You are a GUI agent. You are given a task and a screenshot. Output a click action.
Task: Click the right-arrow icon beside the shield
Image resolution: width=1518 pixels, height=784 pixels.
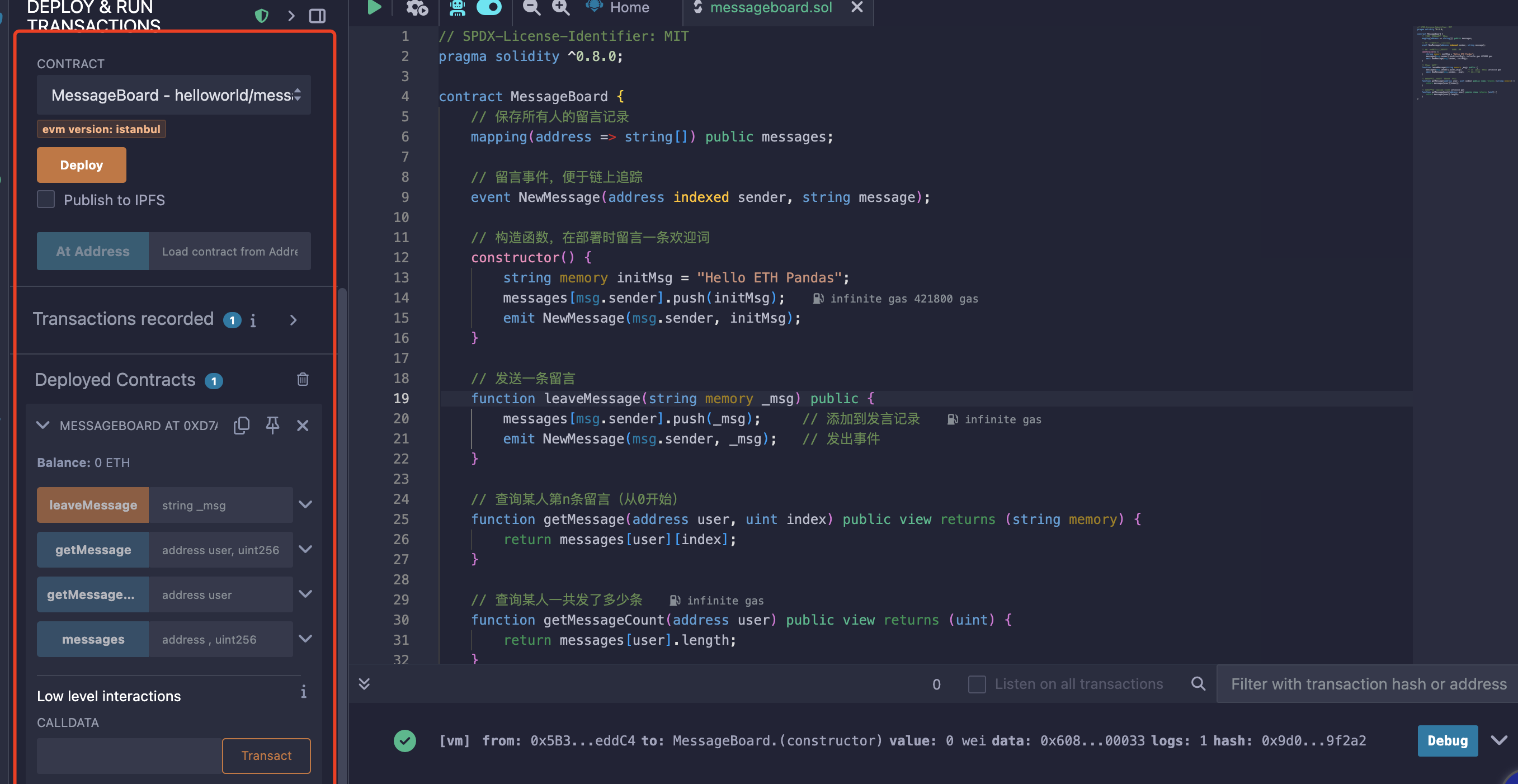coord(291,15)
